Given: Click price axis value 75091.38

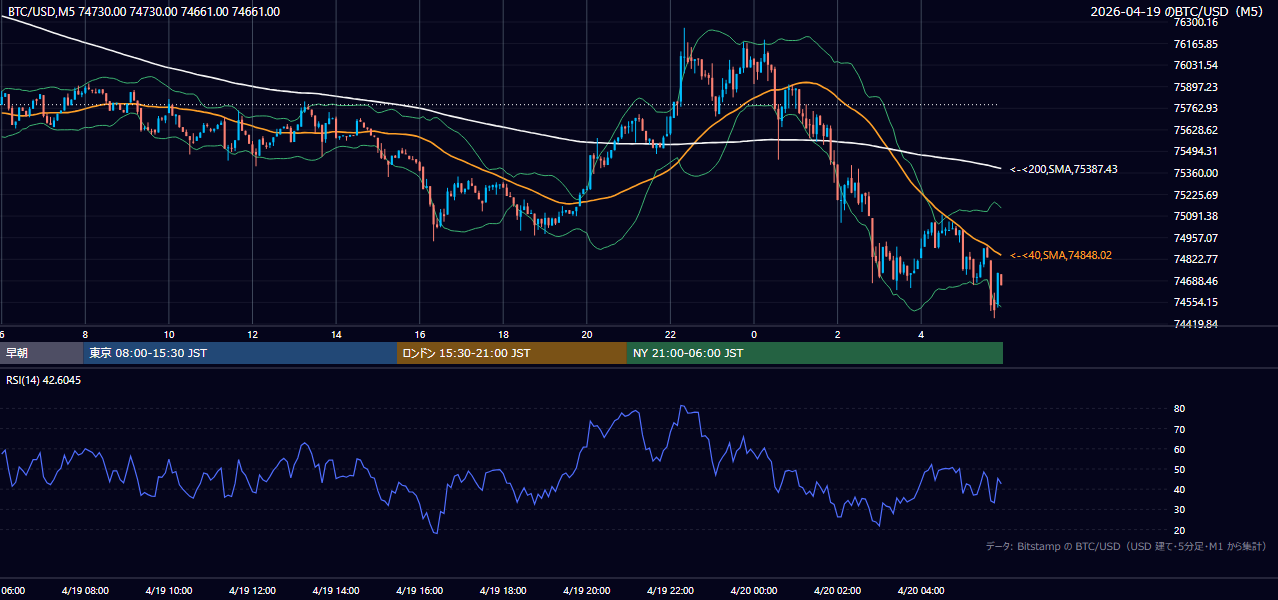Looking at the screenshot, I should coord(1195,216).
